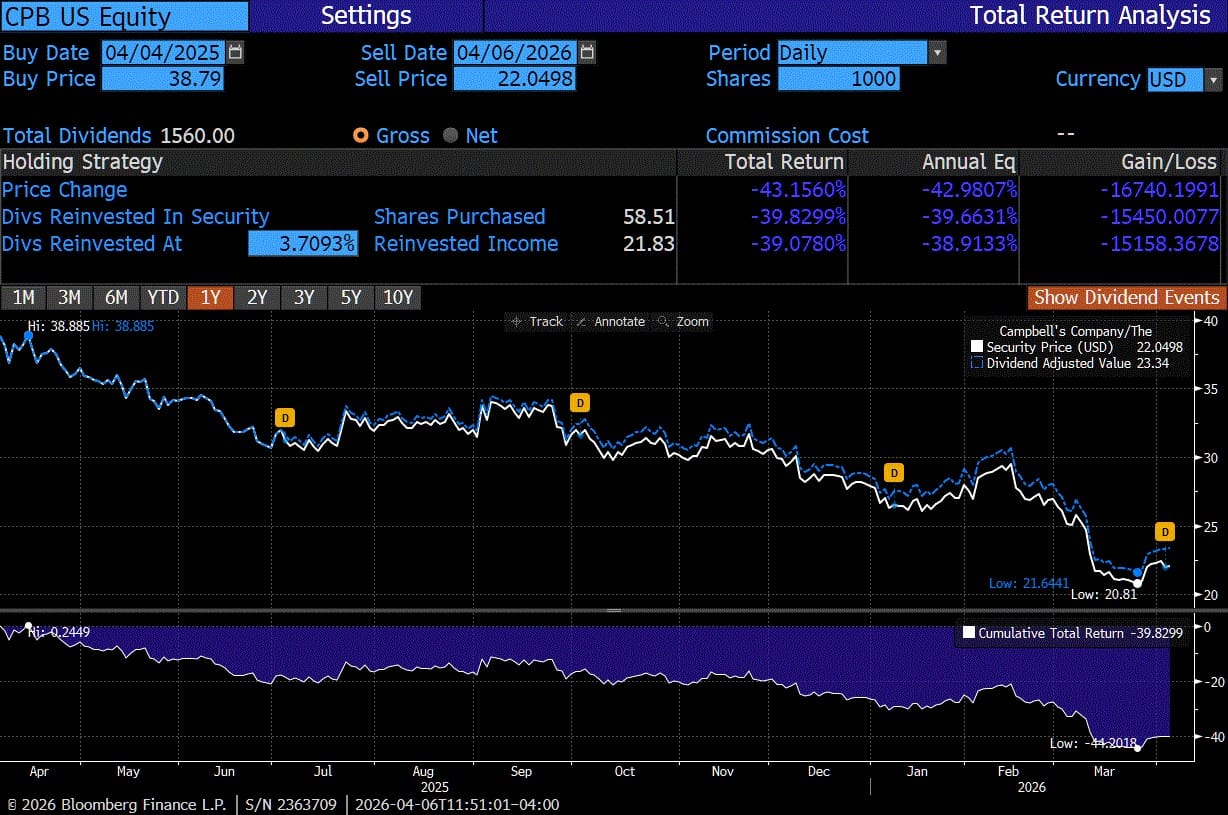Viewport: 1228px width, 815px height.
Task: Switch to the 5Y chart range tab
Action: [350, 297]
